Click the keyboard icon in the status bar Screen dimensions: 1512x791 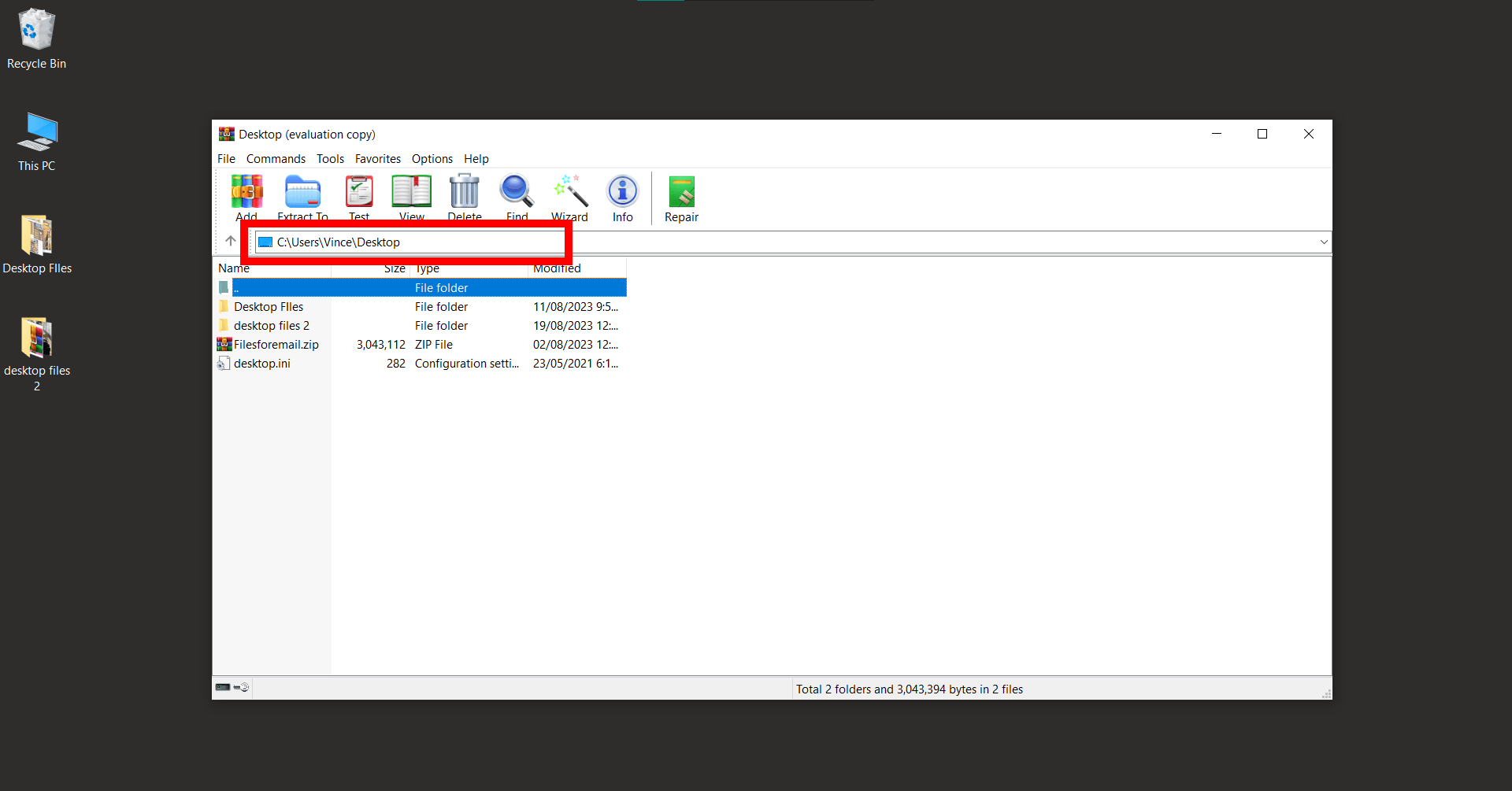pyautogui.click(x=222, y=687)
